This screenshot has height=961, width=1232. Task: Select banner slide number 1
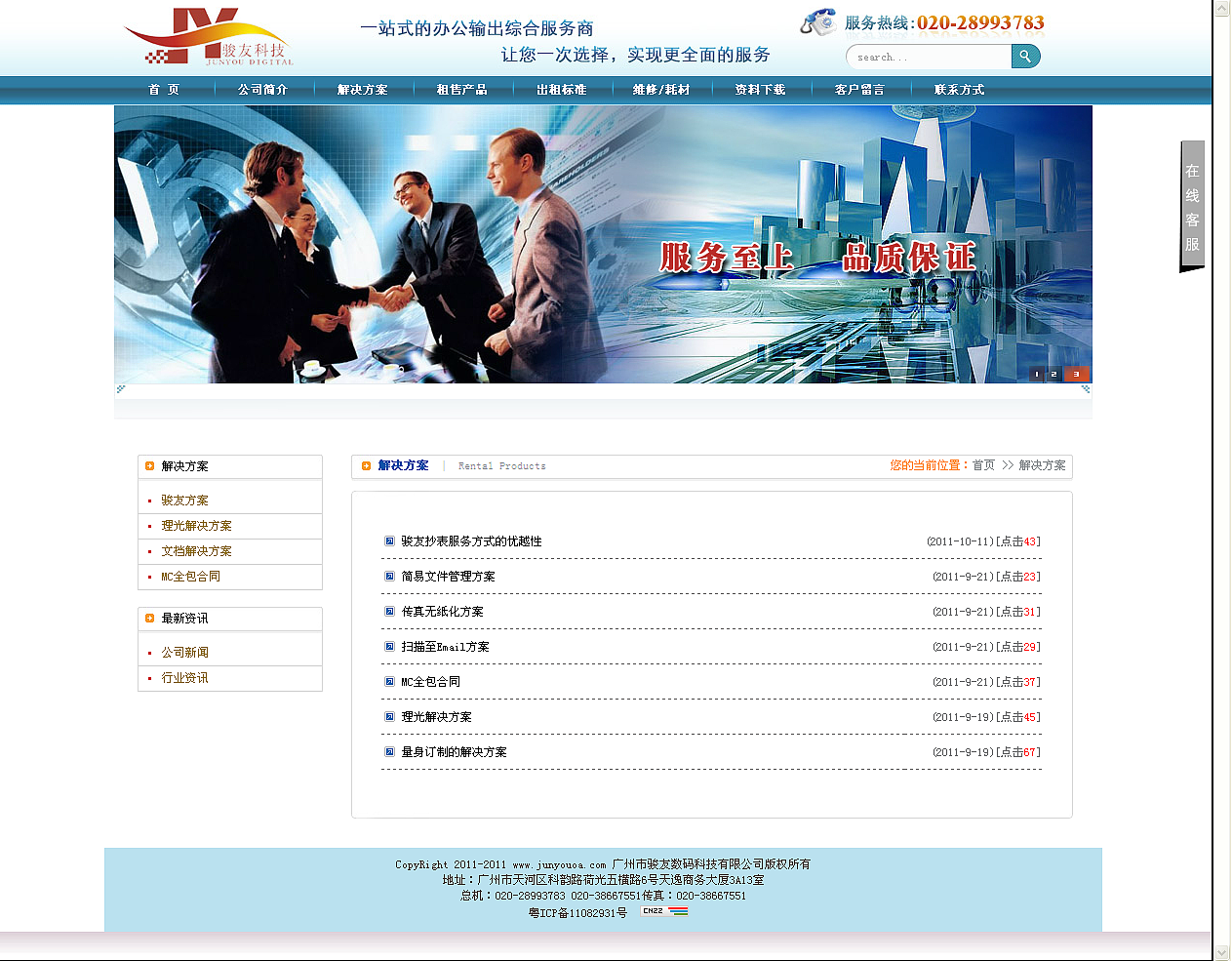click(1037, 375)
